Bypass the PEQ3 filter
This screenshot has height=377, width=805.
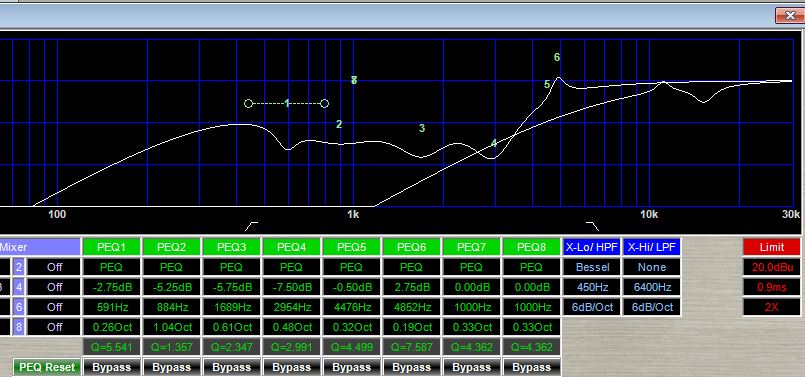(x=231, y=367)
